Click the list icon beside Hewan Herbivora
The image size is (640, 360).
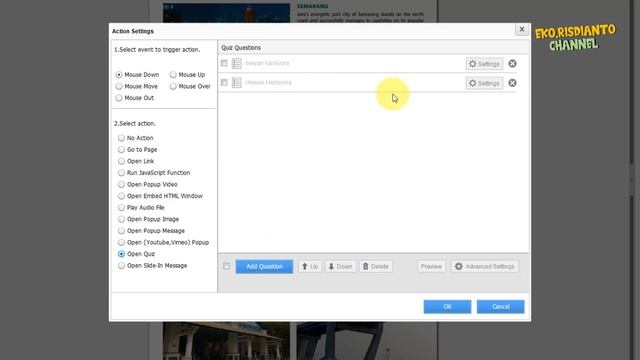click(x=237, y=82)
